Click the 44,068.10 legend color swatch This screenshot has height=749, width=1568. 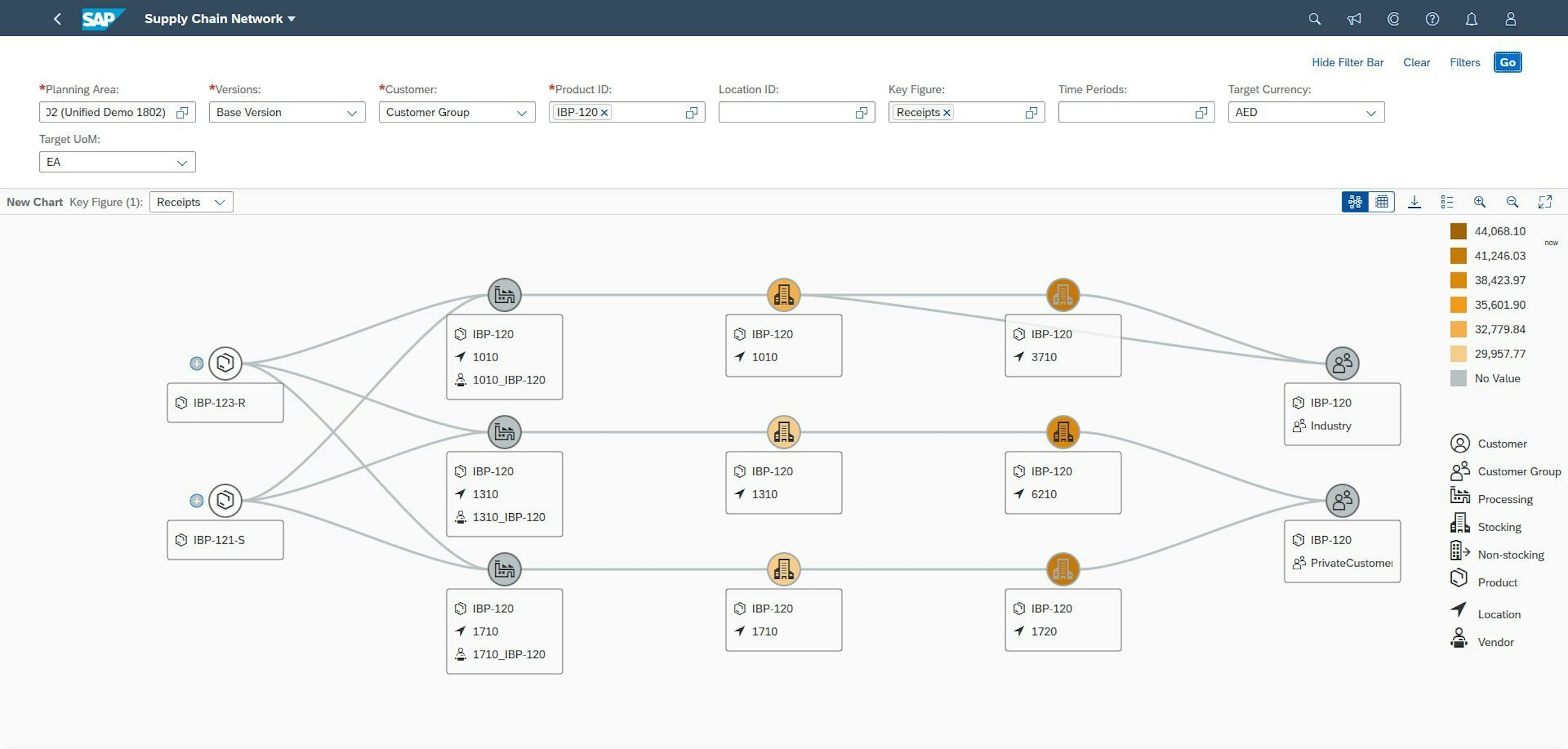click(x=1458, y=231)
